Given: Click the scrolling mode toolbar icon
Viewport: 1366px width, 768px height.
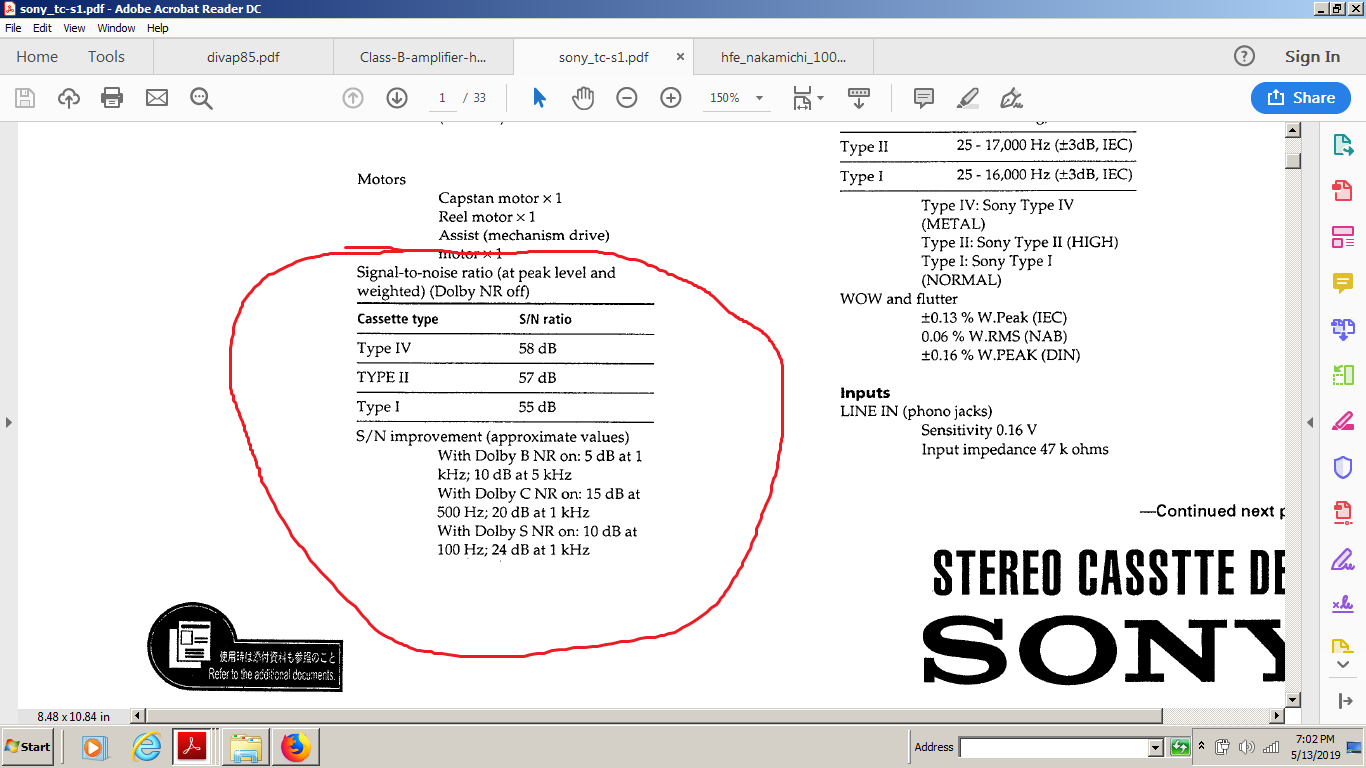Looking at the screenshot, I should pos(858,98).
